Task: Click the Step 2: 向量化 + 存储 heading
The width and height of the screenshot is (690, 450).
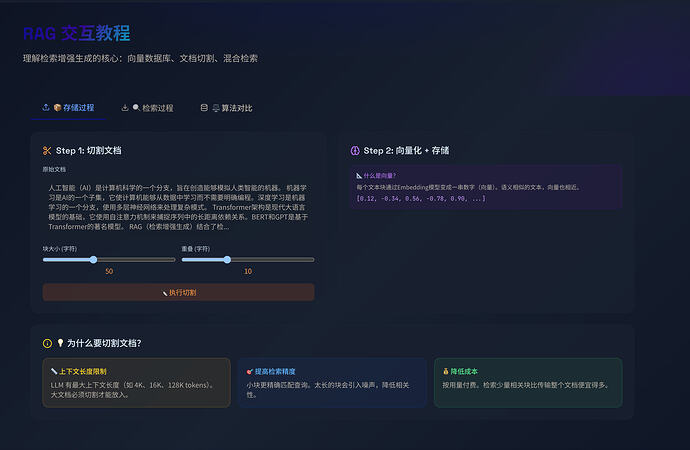Action: [x=406, y=150]
